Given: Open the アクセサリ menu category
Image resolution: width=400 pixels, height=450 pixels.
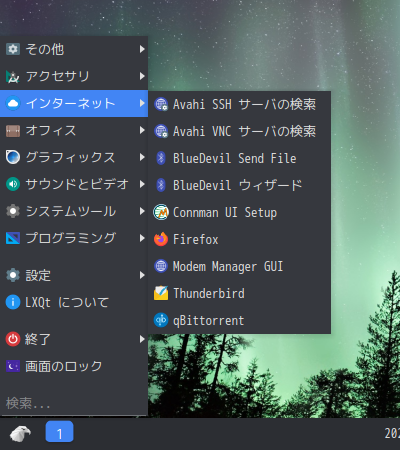Looking at the screenshot, I should (74, 76).
